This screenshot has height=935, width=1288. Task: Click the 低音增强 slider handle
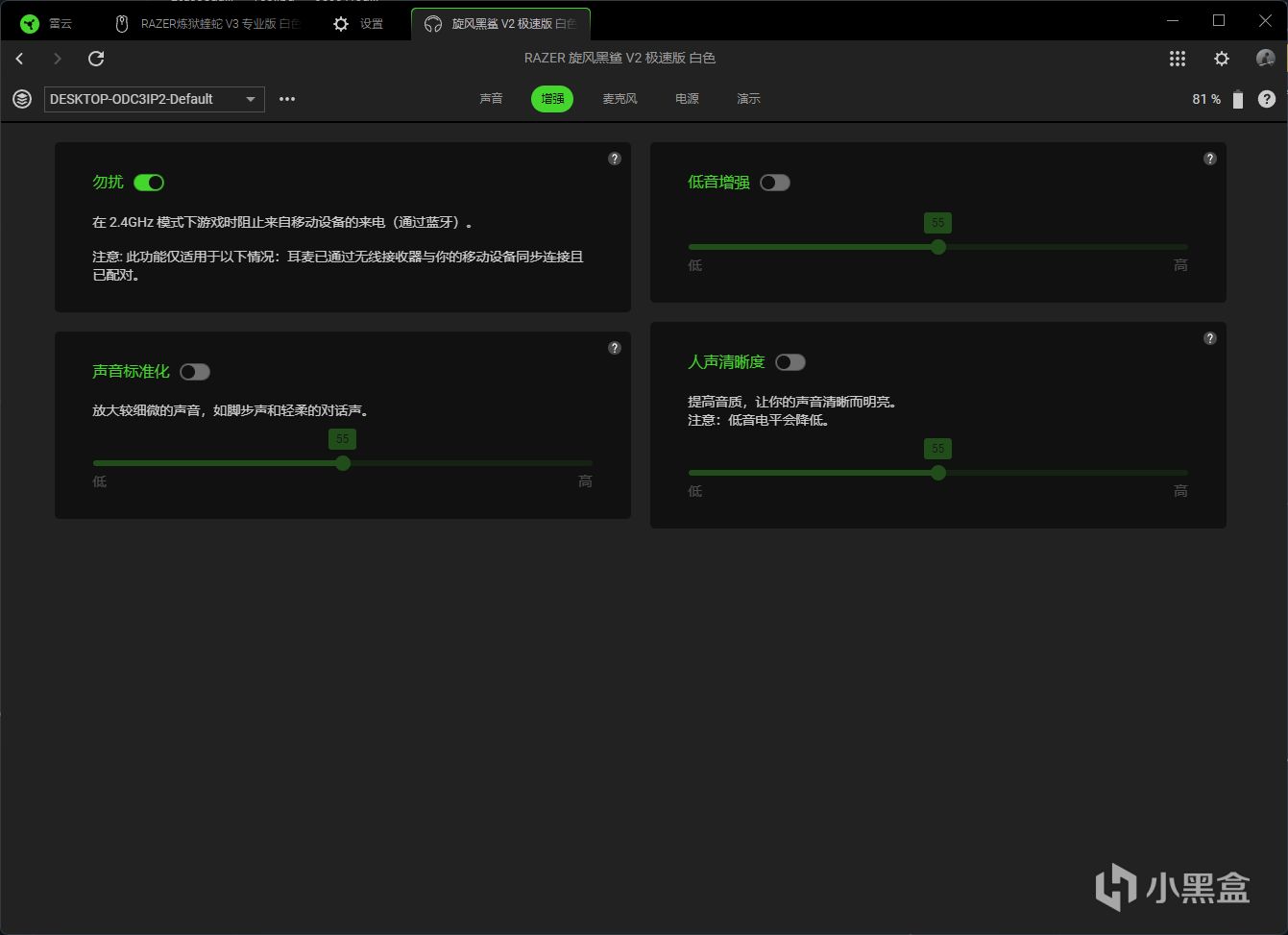tap(938, 247)
